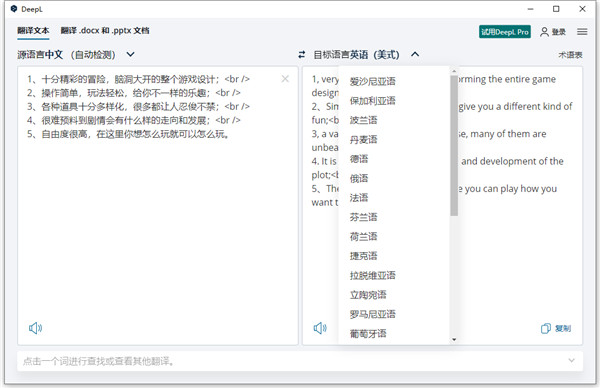Choose 捷克语 as target language
600x388 pixels.
click(364, 256)
